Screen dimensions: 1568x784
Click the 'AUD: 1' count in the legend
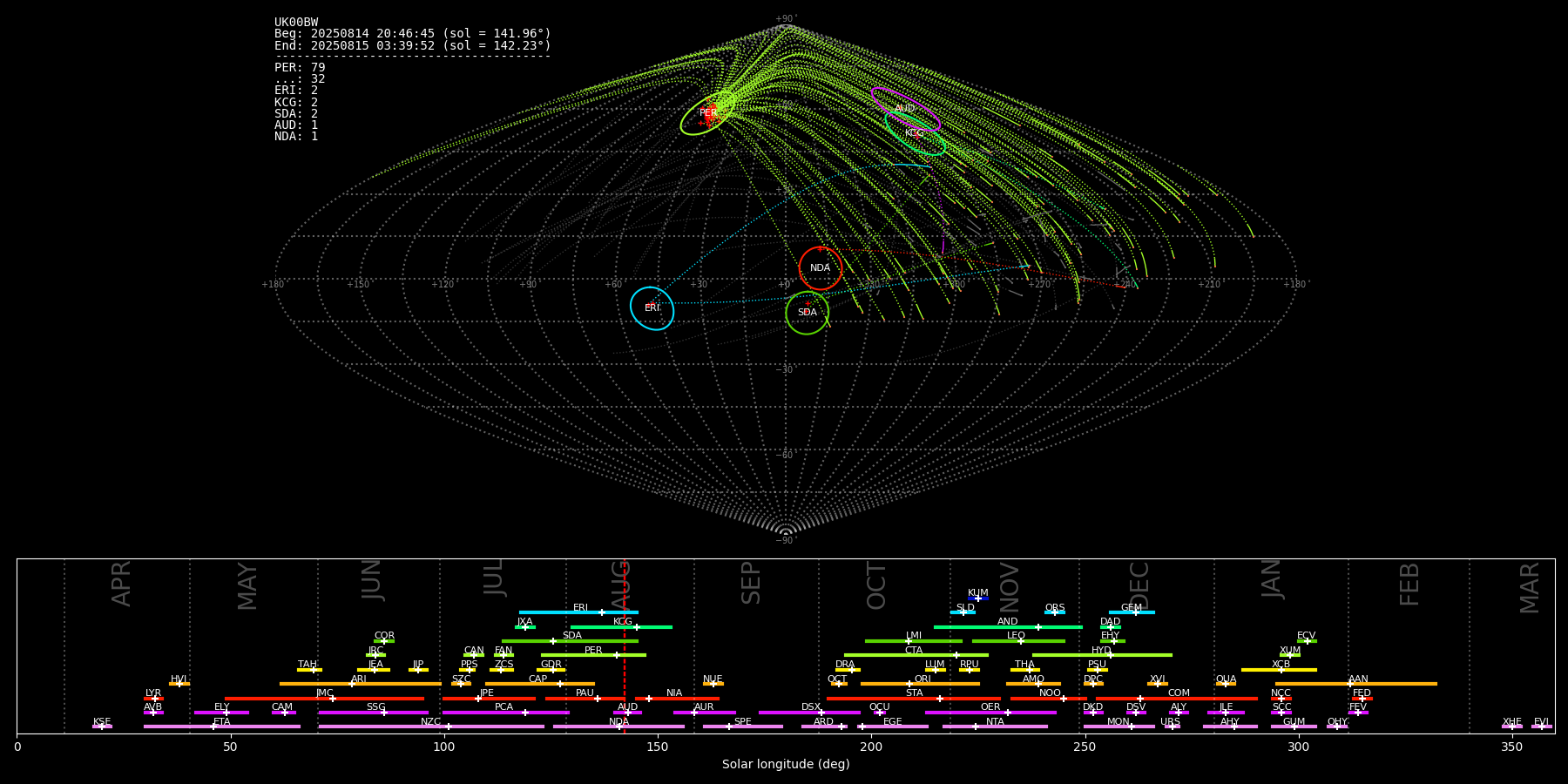296,125
